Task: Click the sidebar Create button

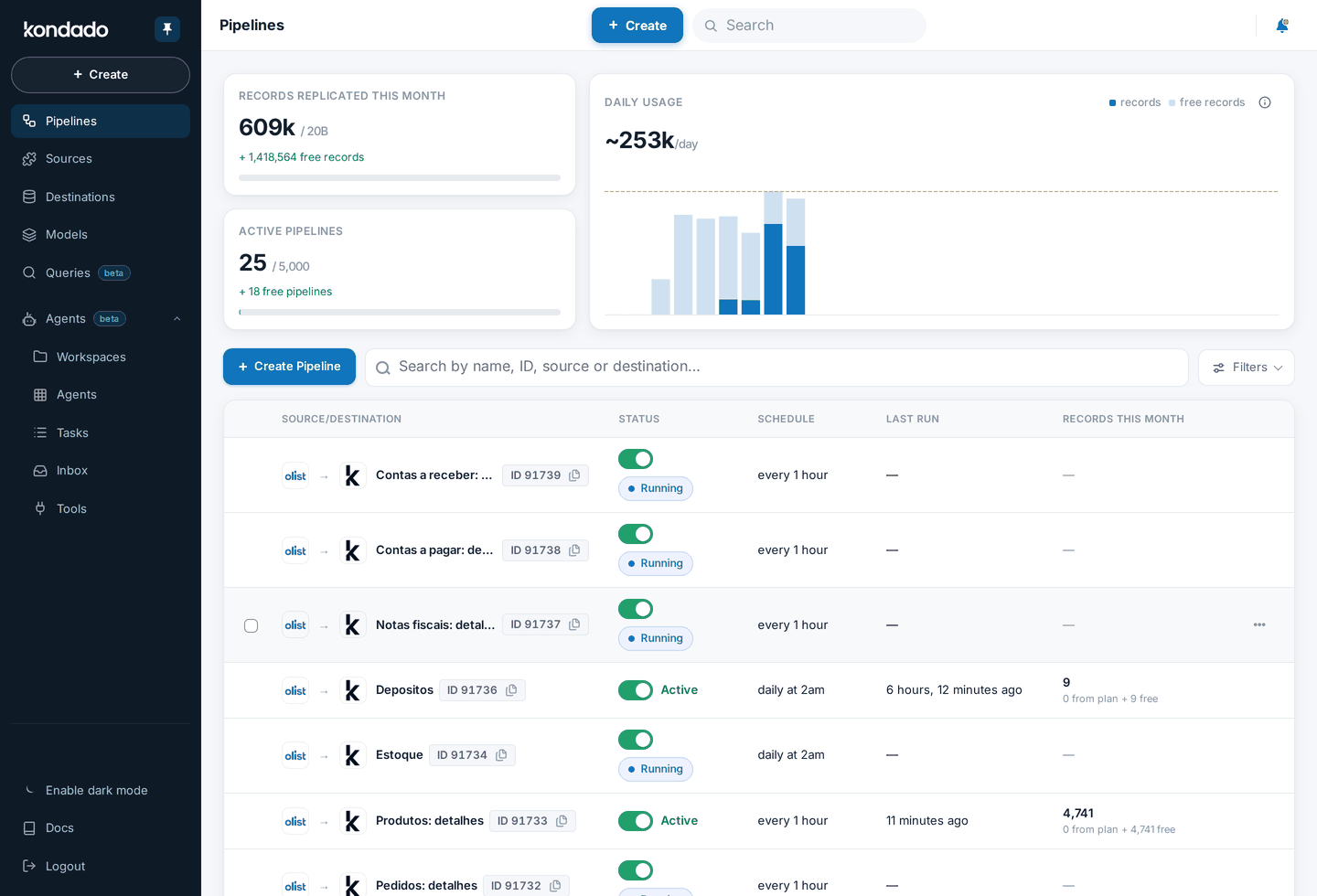Action: coord(101,75)
